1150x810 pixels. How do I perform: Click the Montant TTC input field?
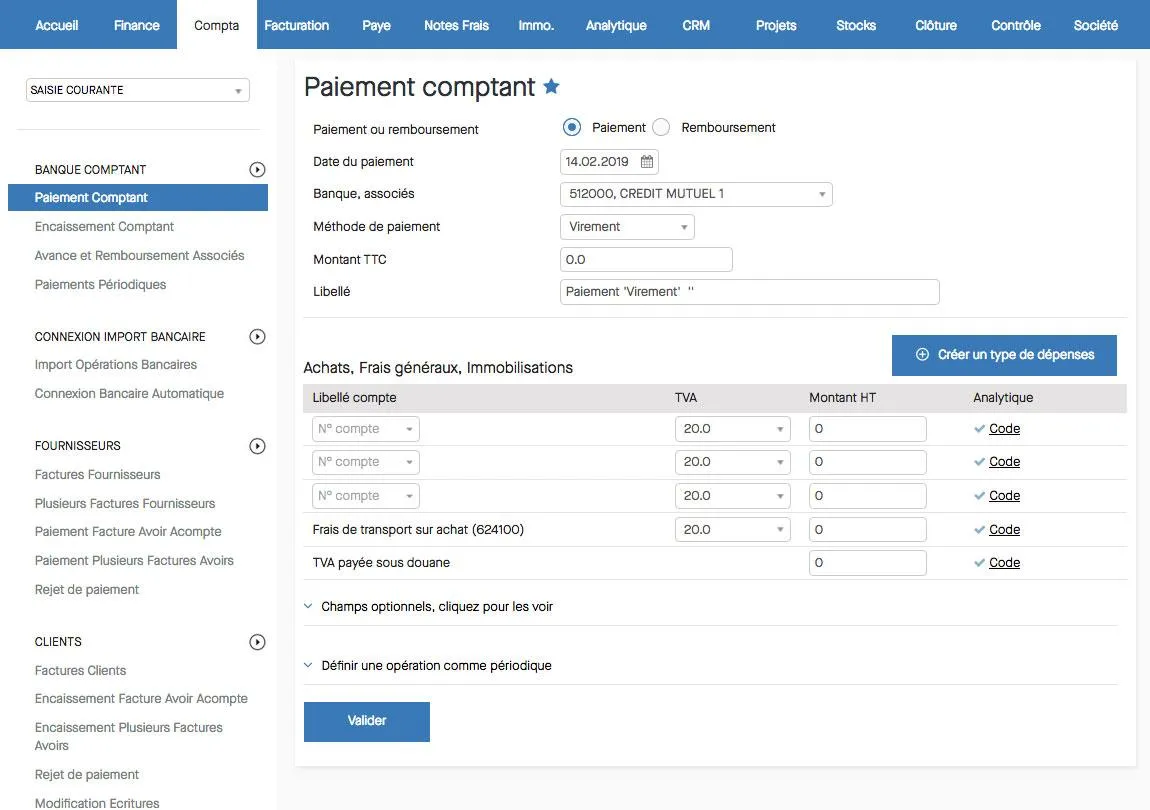click(x=646, y=260)
